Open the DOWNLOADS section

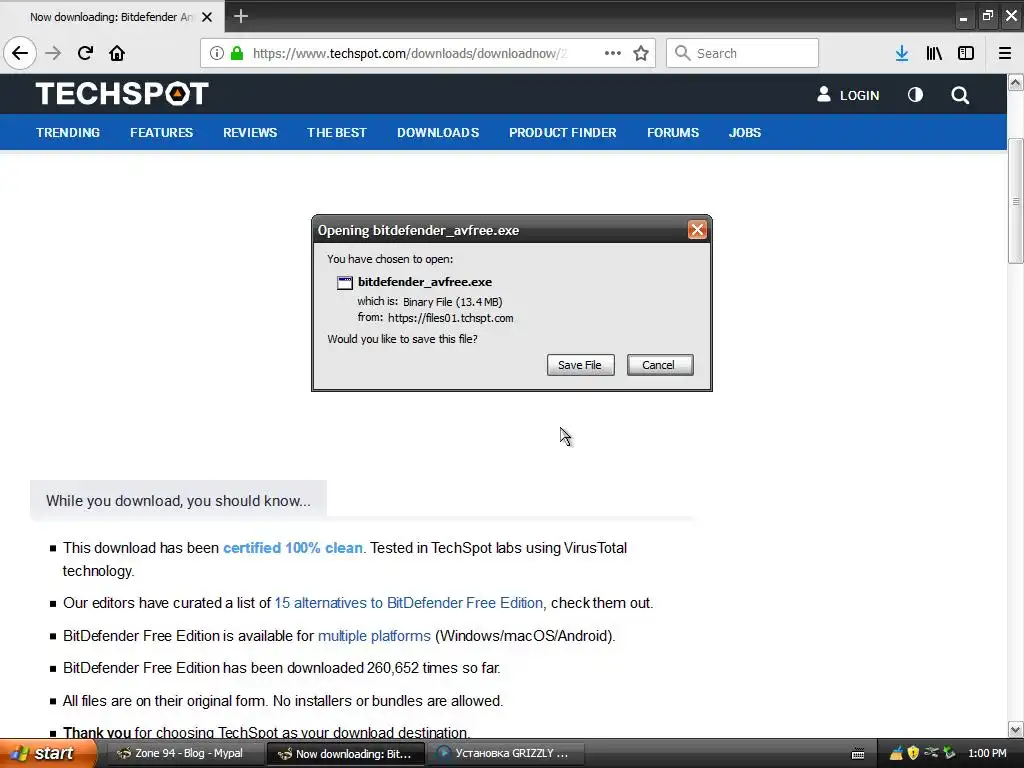click(438, 133)
